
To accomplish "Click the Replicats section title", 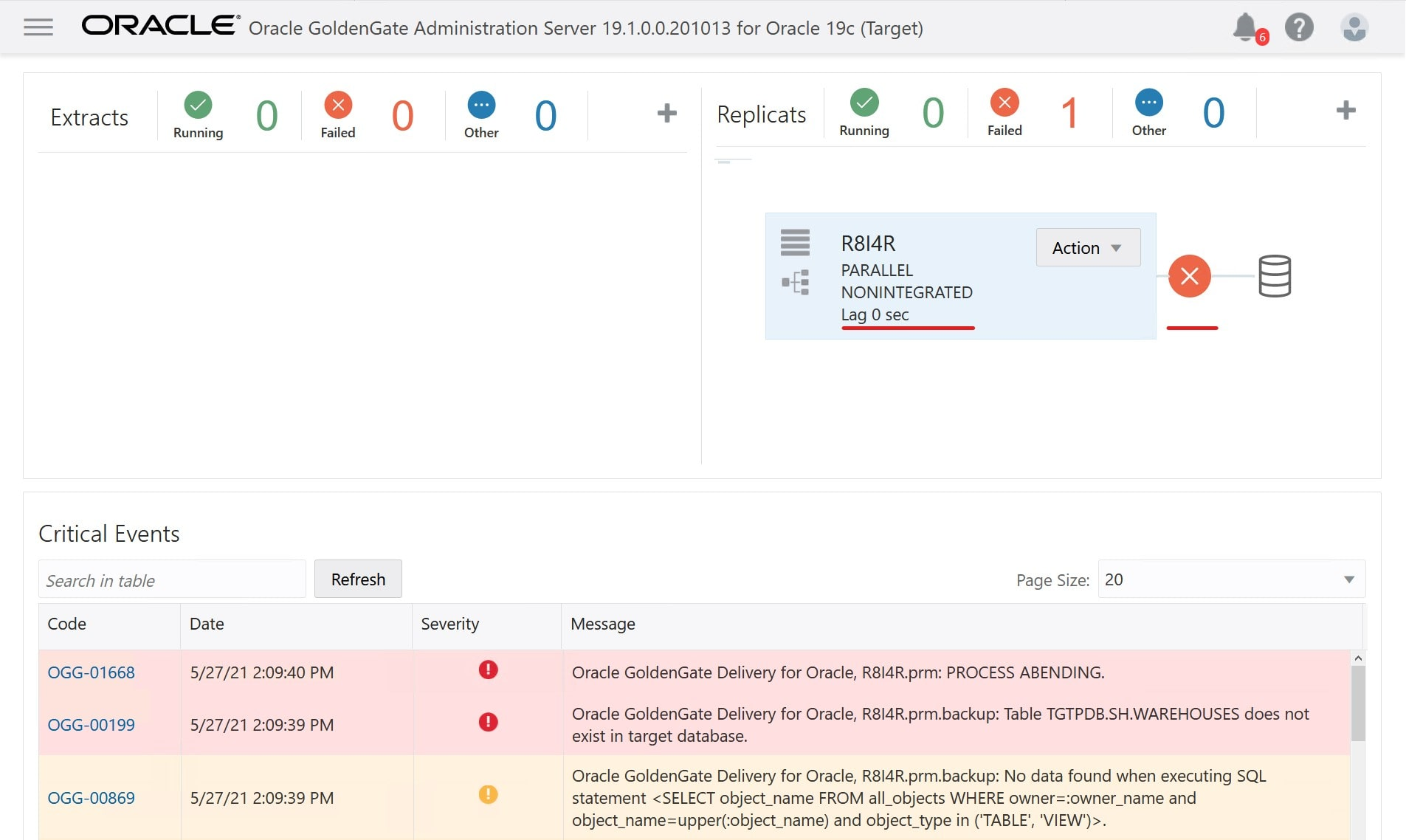I will 761,114.
